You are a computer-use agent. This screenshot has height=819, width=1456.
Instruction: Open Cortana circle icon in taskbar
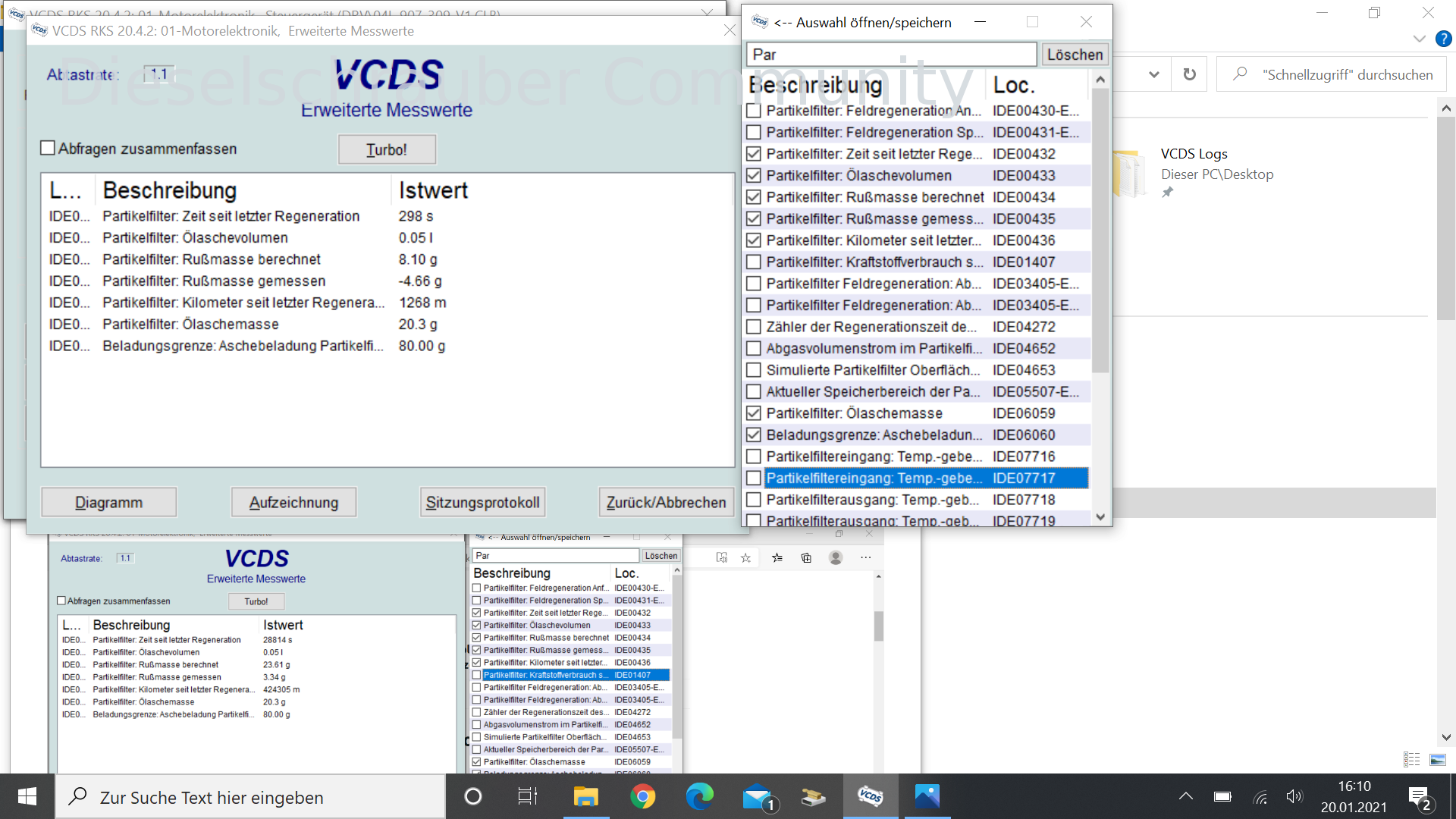tap(472, 796)
